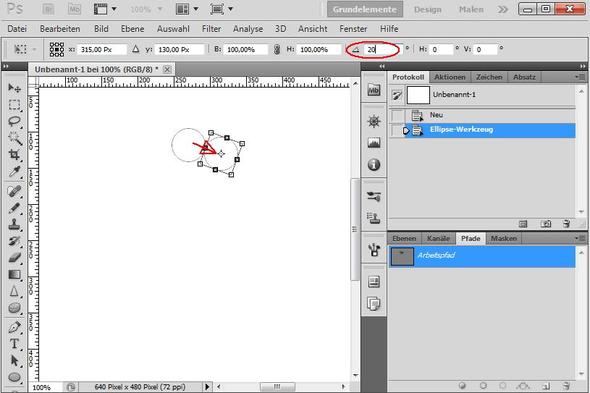Toggle history brush source box beside Neu
Screen dimensions: 590x393
(x=397, y=115)
